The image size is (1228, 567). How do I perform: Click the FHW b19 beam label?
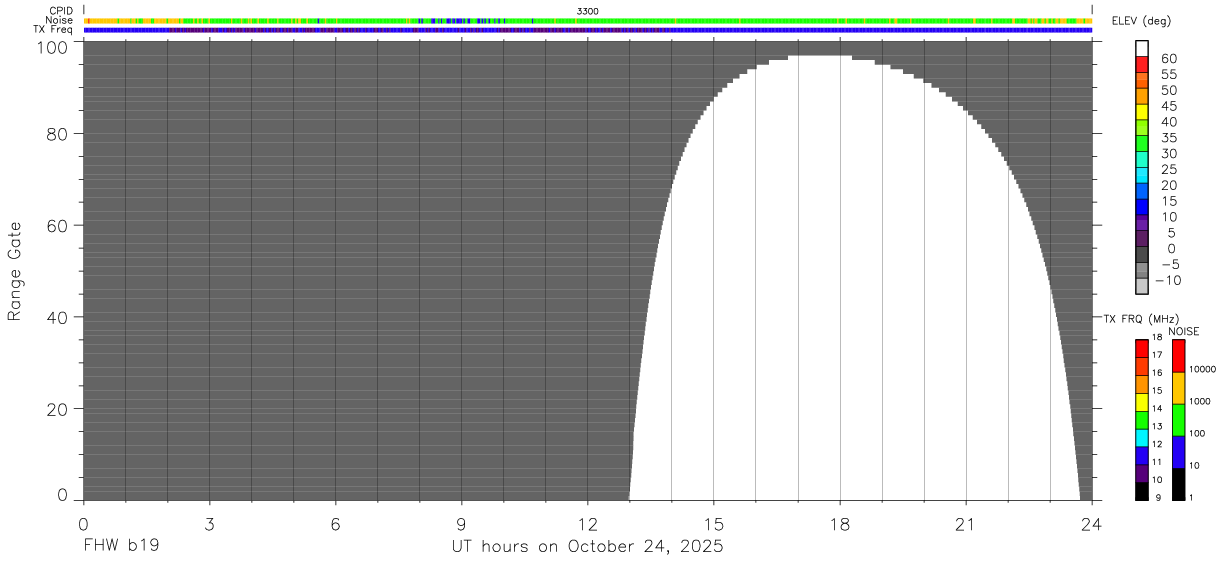click(x=121, y=547)
